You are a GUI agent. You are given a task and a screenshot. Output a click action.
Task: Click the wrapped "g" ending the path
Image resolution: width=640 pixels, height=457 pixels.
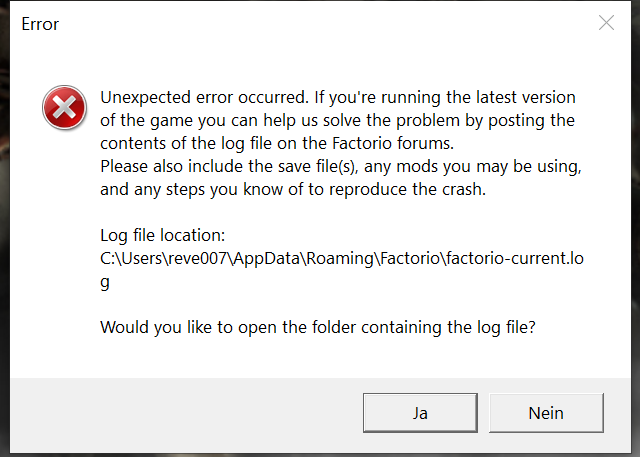[x=106, y=283]
